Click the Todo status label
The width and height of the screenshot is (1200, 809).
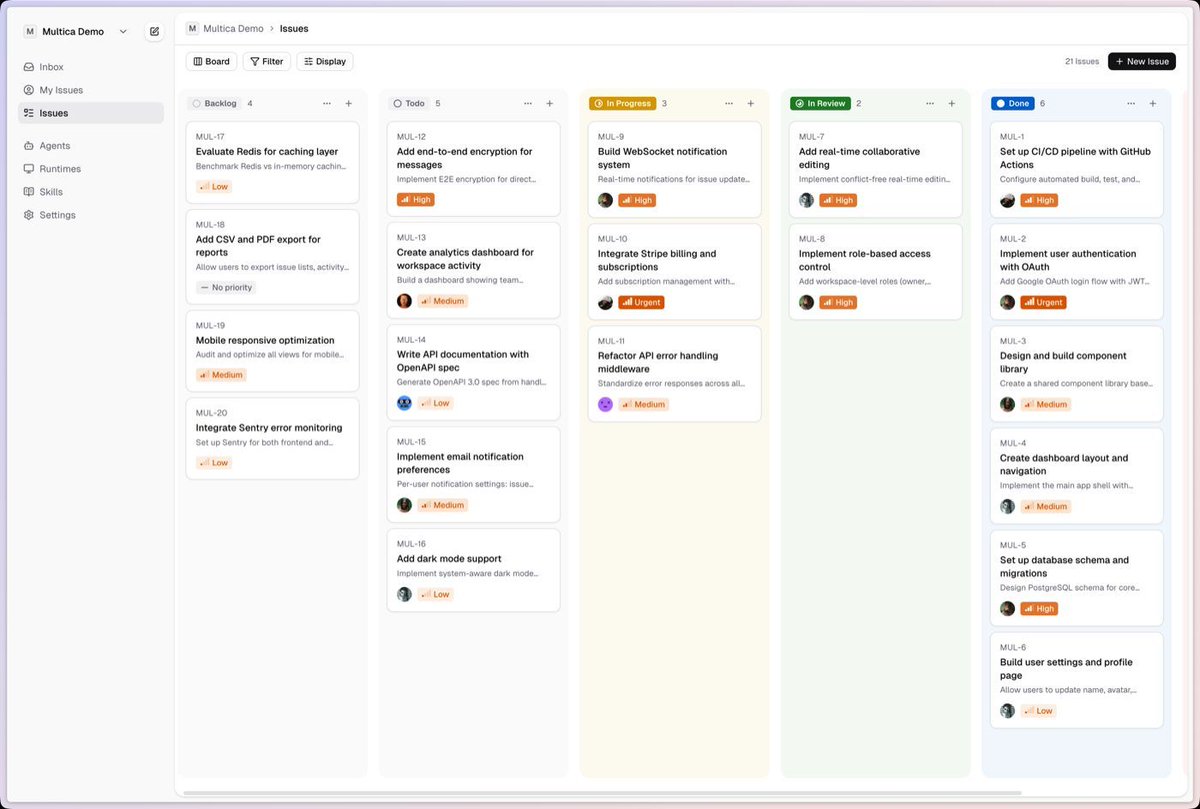tap(409, 103)
